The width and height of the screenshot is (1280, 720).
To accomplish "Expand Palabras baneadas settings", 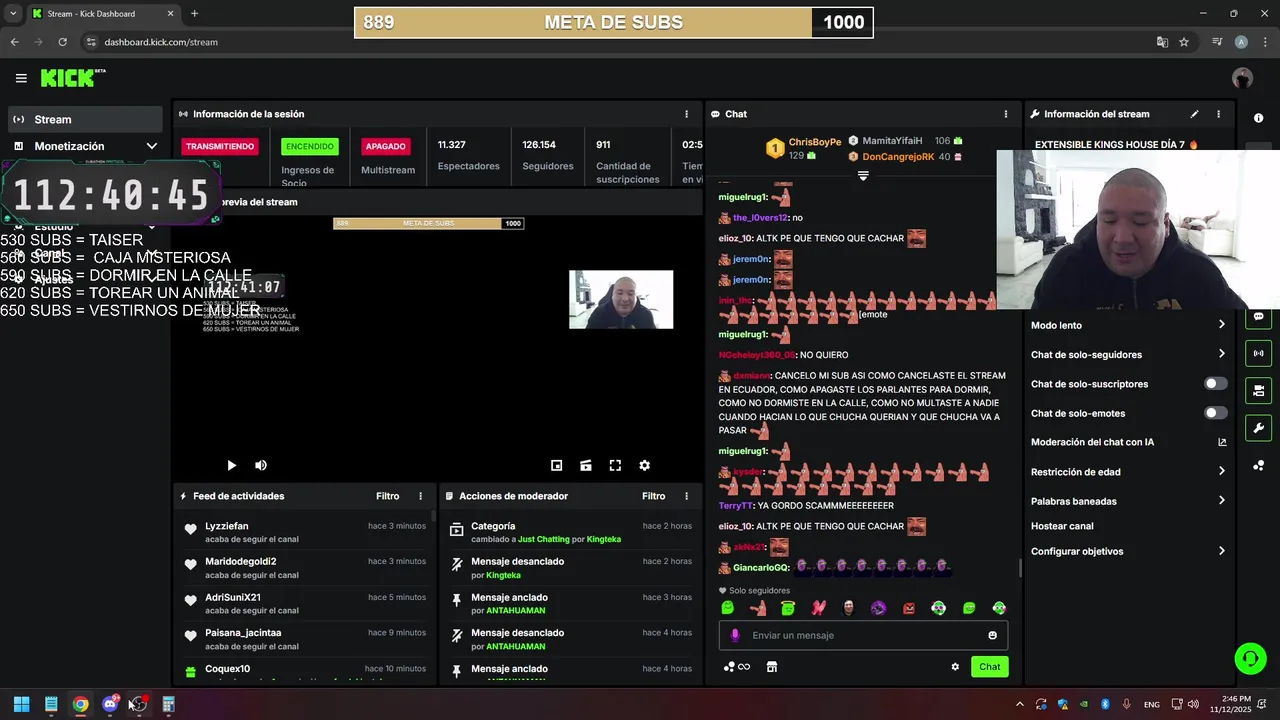I will pos(1128,501).
